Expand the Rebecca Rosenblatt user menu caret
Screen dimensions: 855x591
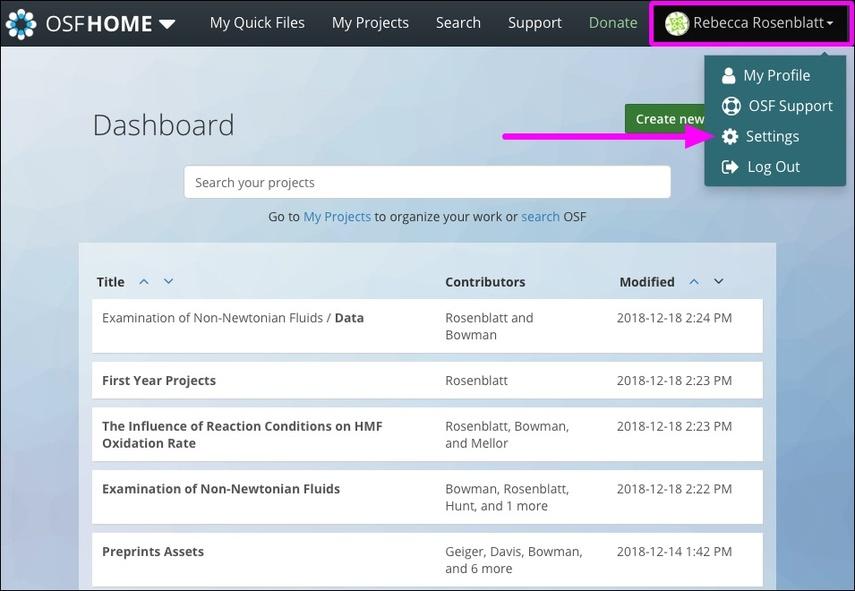coord(829,23)
